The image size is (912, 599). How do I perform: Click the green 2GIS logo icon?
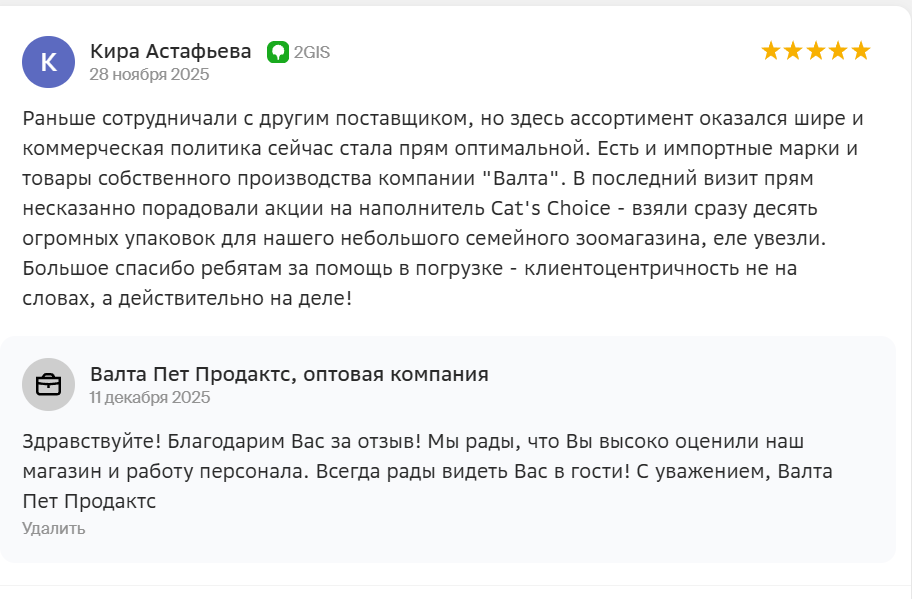(278, 52)
